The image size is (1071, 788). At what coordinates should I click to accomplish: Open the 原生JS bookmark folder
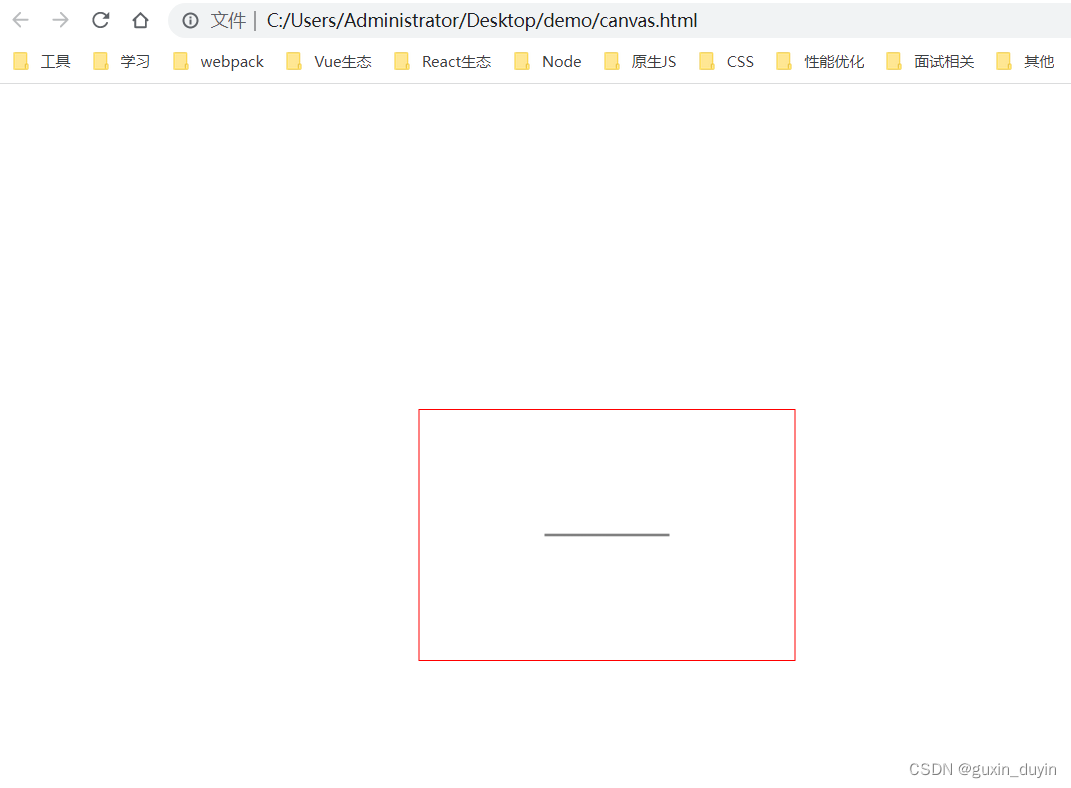(641, 61)
